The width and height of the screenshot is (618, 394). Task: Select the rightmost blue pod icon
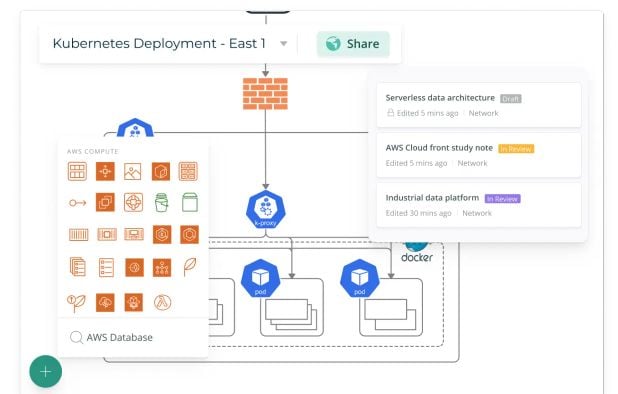coord(360,278)
